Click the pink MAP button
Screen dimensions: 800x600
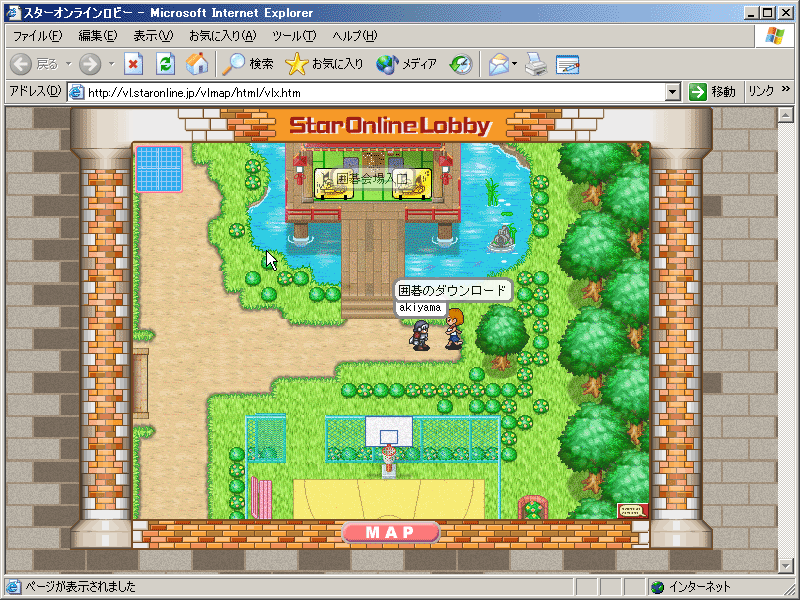(x=390, y=532)
